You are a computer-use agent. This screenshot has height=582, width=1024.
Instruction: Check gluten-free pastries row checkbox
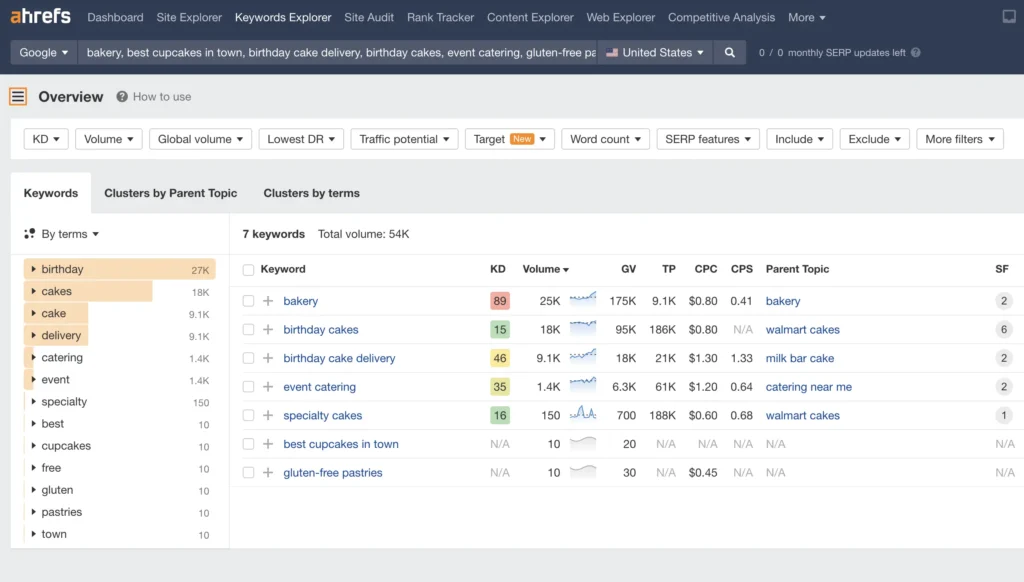tap(248, 472)
